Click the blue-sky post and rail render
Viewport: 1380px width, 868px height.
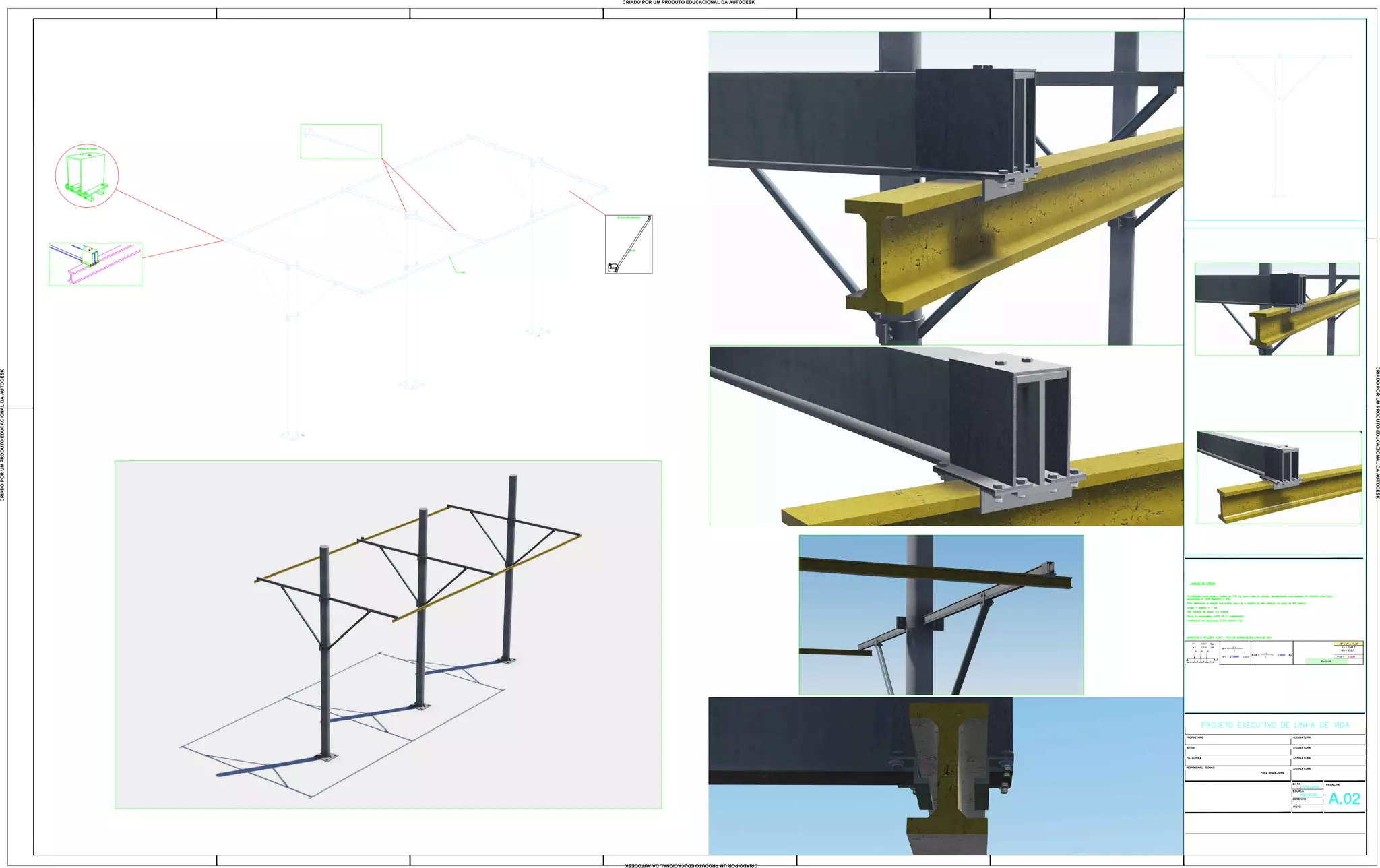[x=941, y=615]
